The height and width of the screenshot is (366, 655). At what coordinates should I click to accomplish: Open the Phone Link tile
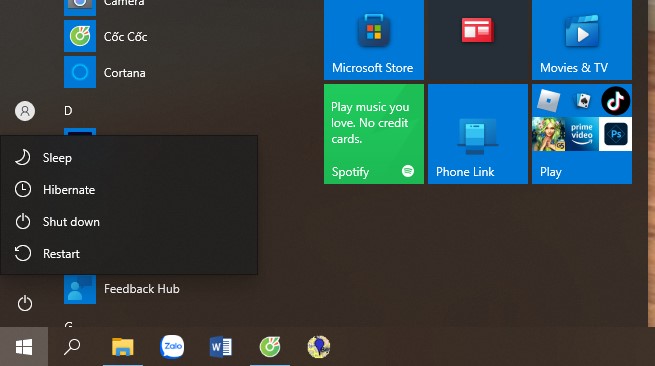coord(478,134)
